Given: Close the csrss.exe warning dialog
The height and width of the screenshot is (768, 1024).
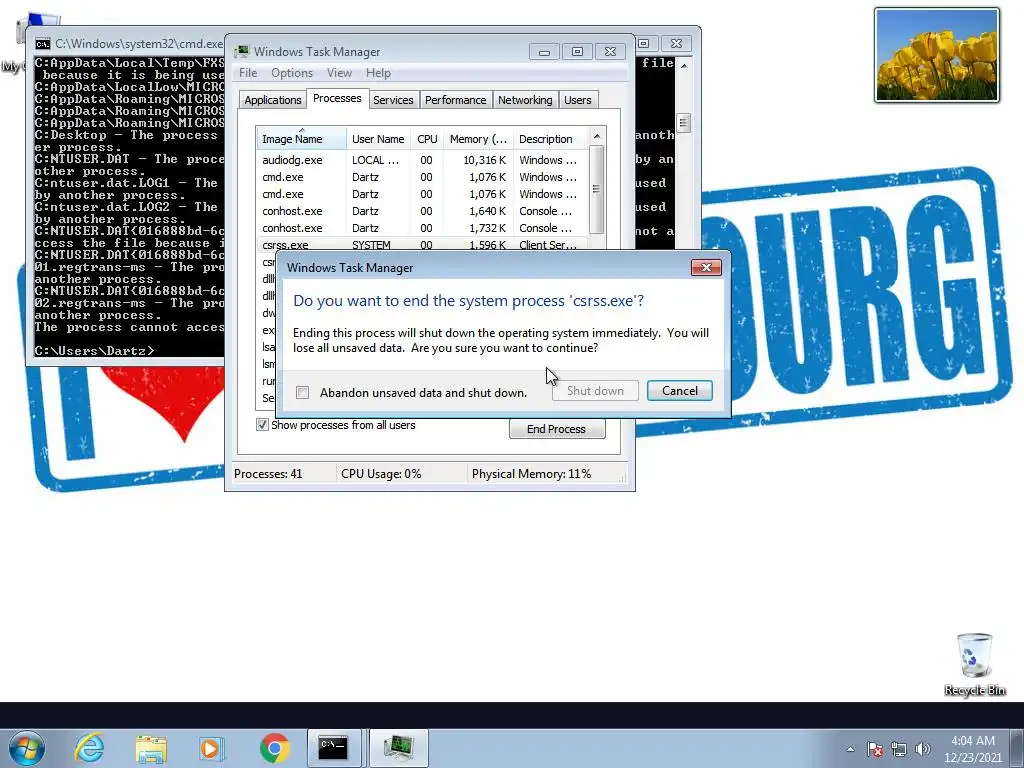Looking at the screenshot, I should [706, 268].
